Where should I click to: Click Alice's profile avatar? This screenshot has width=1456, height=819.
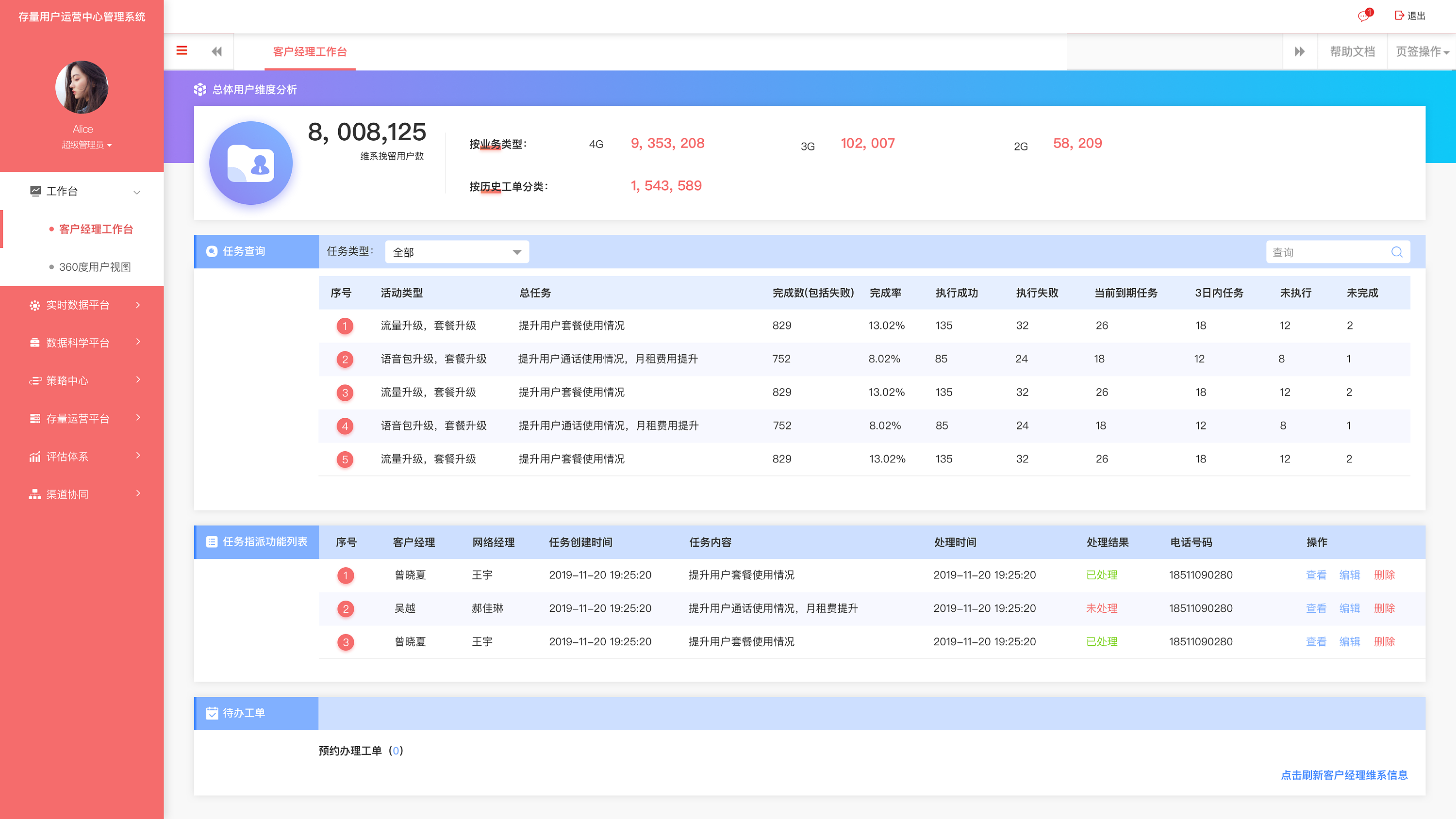82,88
